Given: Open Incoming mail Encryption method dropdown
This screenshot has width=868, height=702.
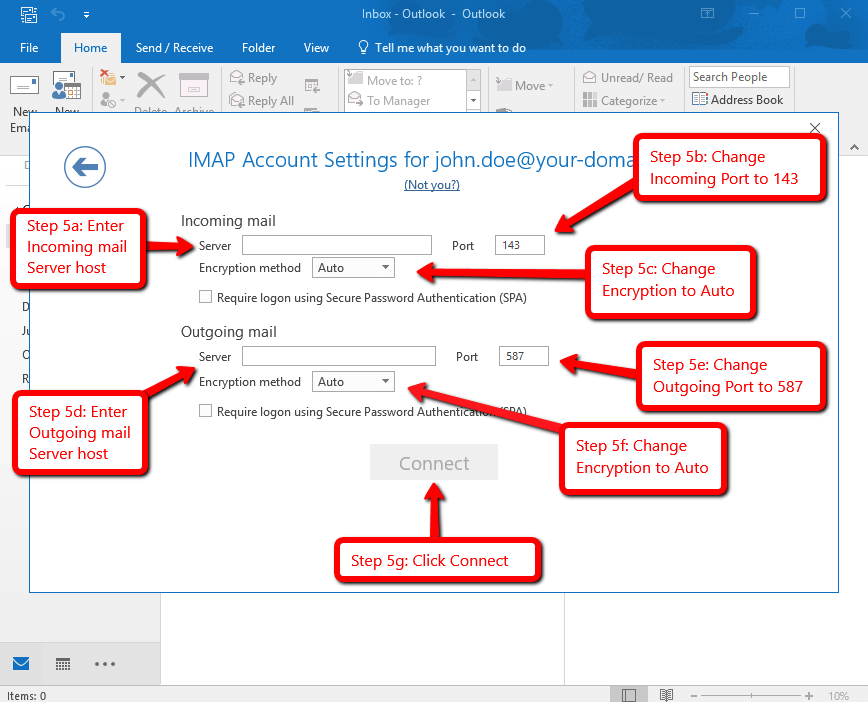Looking at the screenshot, I should [x=353, y=268].
